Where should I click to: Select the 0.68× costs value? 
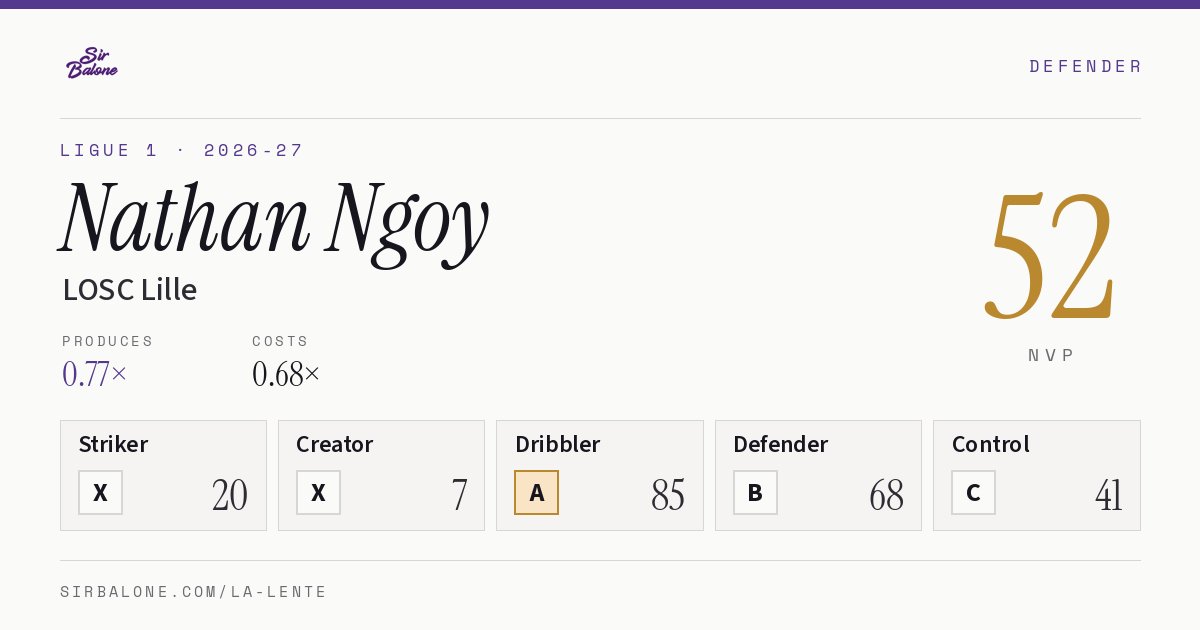pos(286,374)
